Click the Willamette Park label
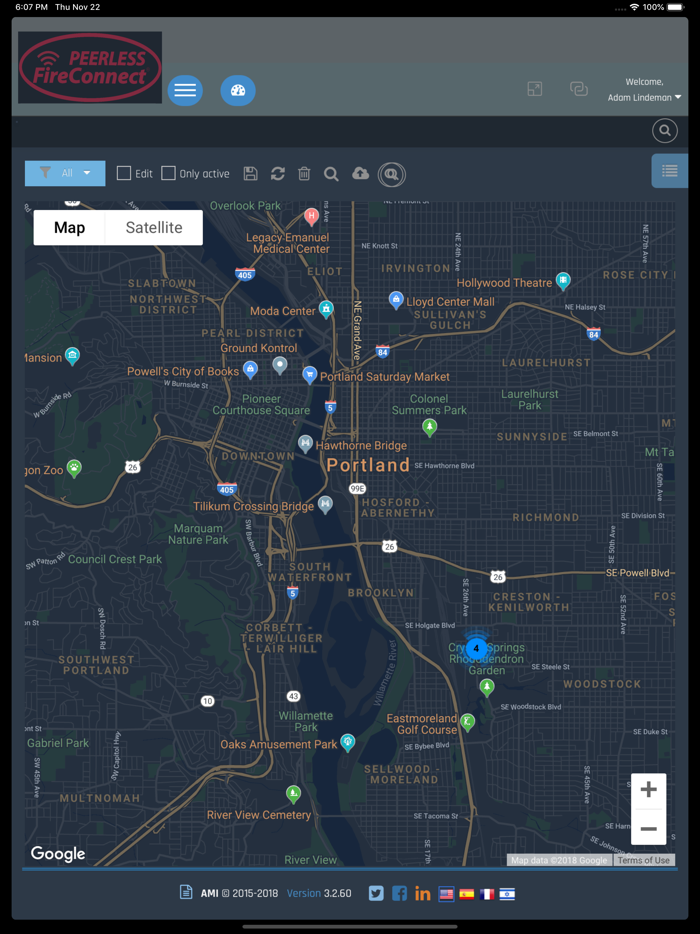 coord(306,721)
